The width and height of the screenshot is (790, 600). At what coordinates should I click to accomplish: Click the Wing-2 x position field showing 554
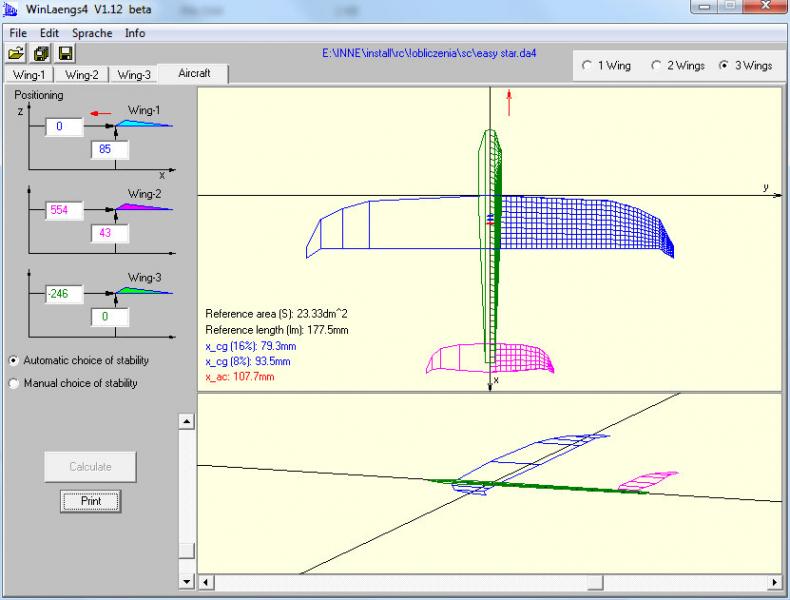[x=66, y=211]
